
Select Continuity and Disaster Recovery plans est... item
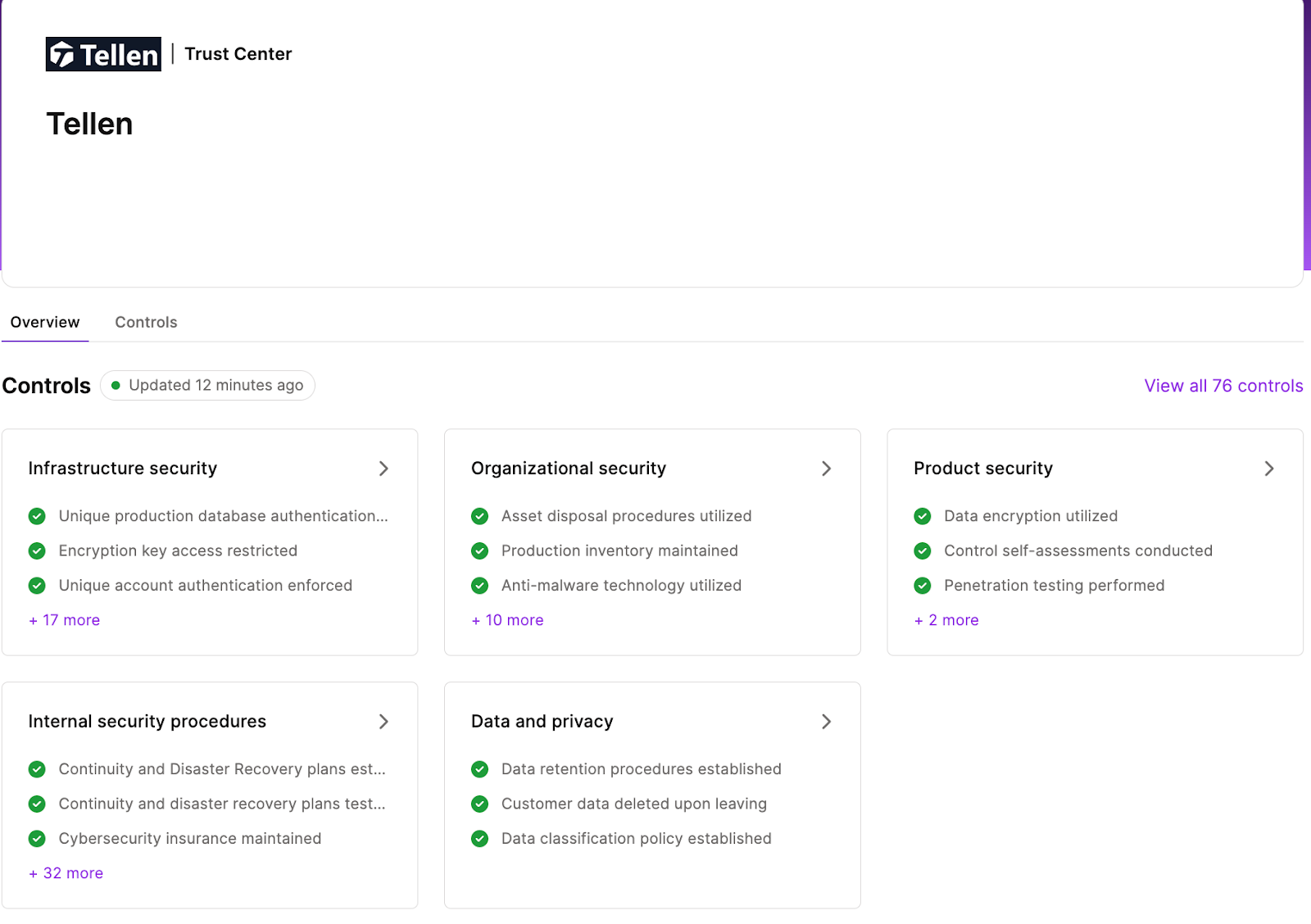pos(222,769)
